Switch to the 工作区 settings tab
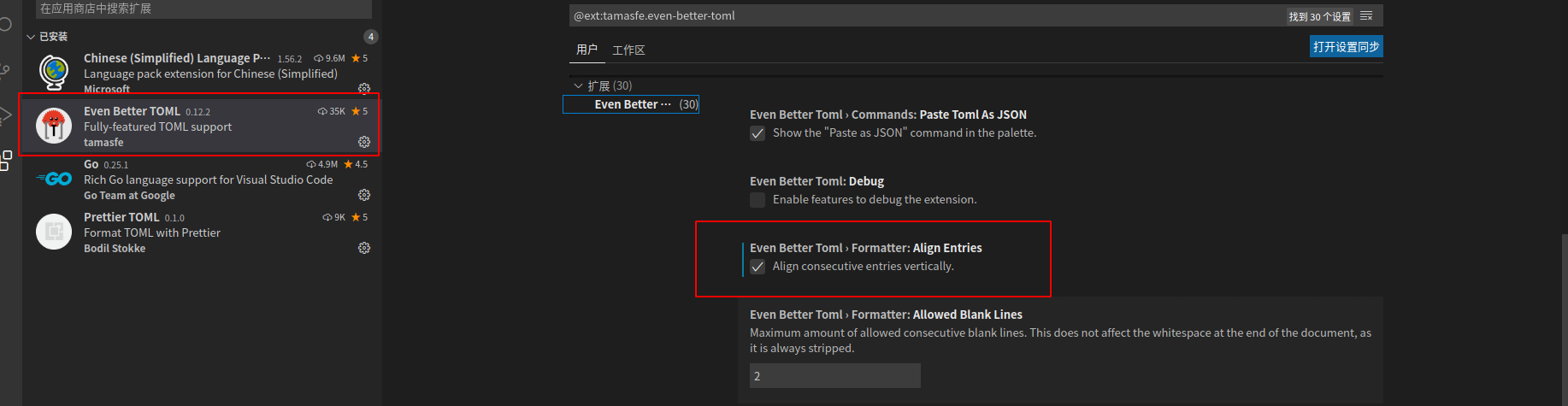This screenshot has height=406, width=1568. pyautogui.click(x=628, y=50)
